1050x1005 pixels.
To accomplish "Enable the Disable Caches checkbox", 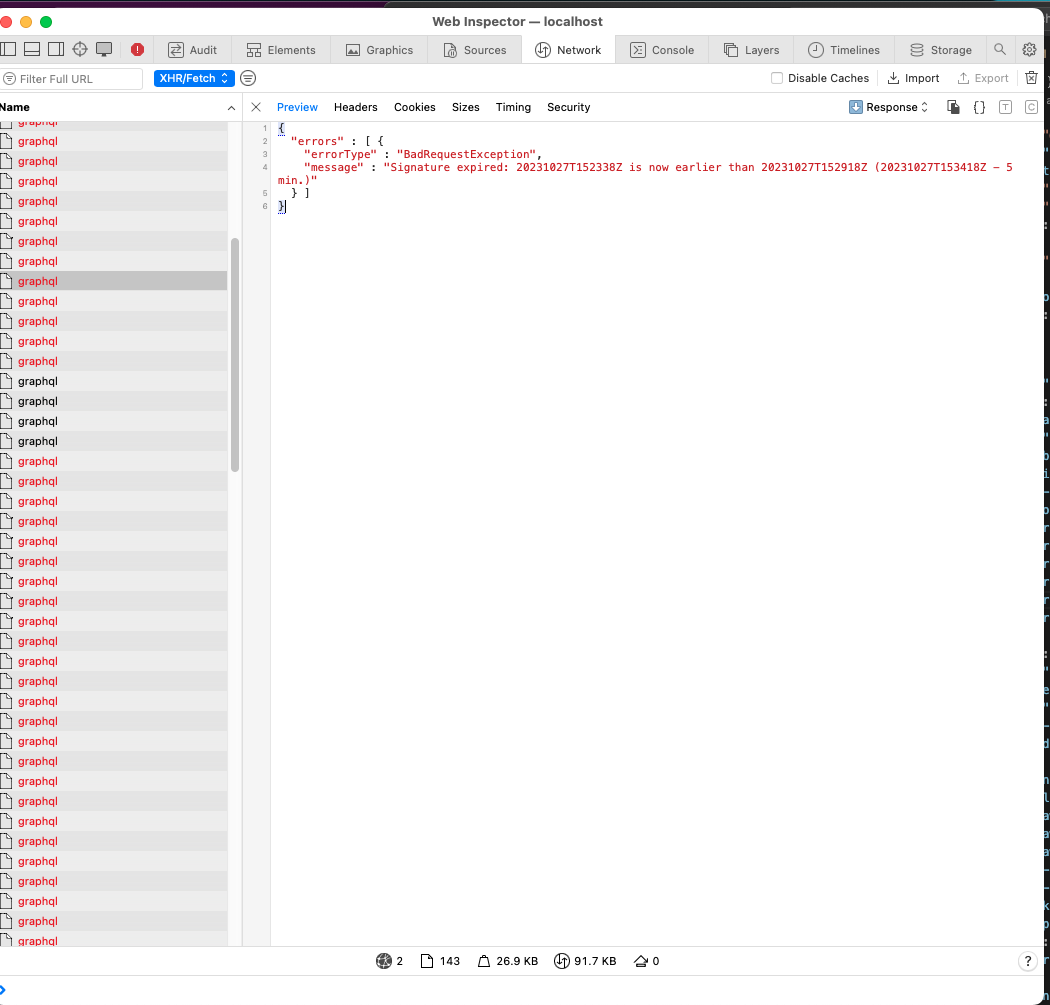I will (777, 78).
